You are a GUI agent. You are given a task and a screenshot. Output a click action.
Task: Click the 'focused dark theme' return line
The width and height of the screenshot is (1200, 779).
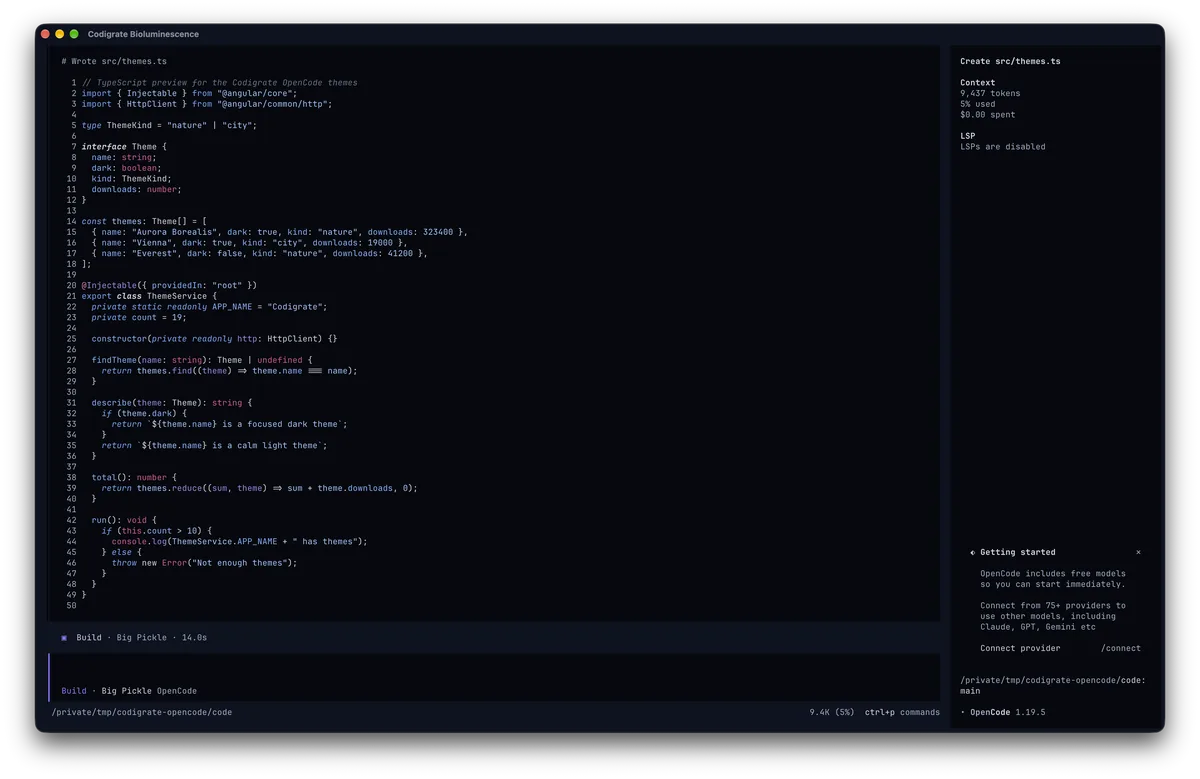click(x=230, y=424)
